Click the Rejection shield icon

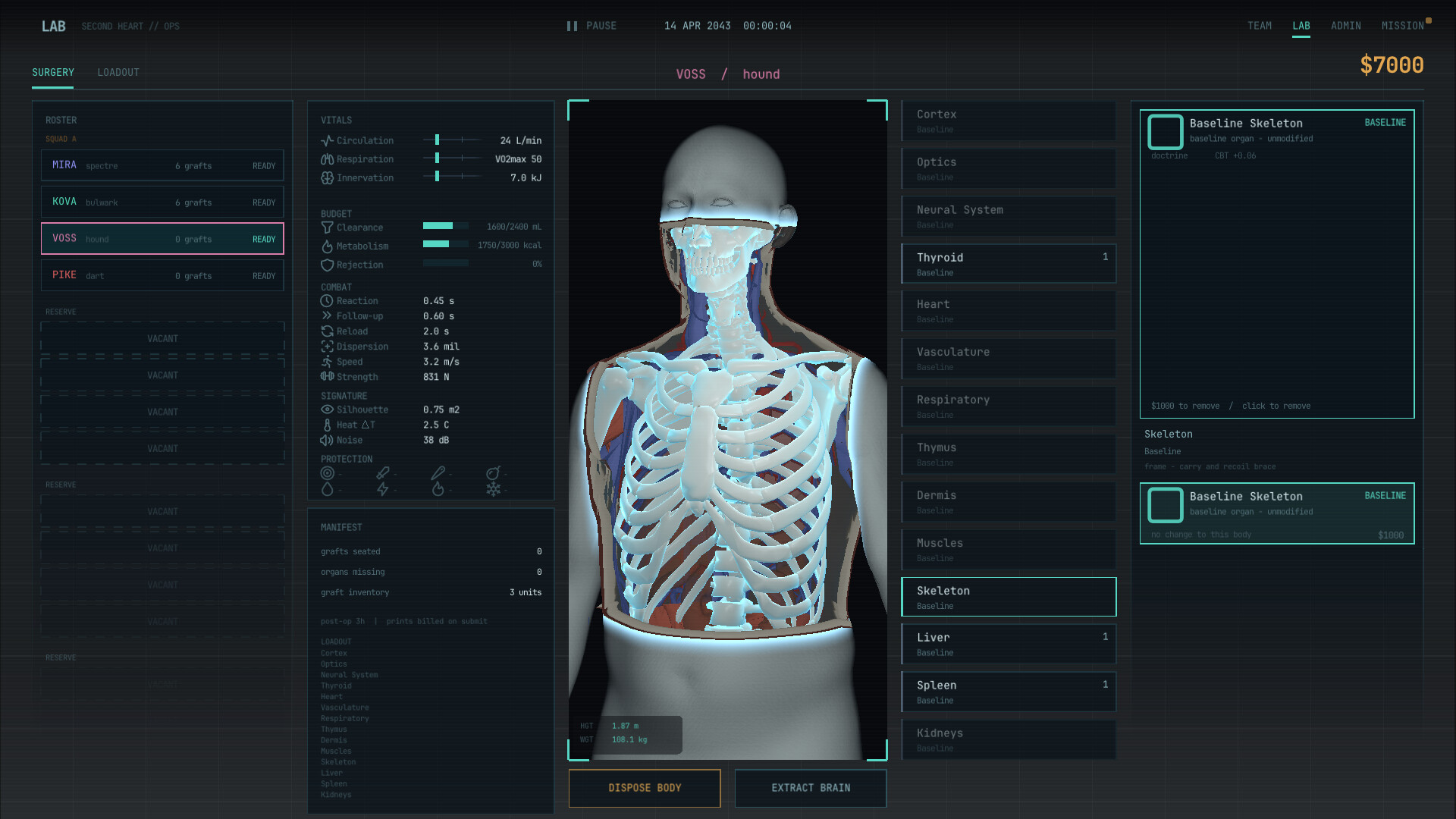(327, 265)
